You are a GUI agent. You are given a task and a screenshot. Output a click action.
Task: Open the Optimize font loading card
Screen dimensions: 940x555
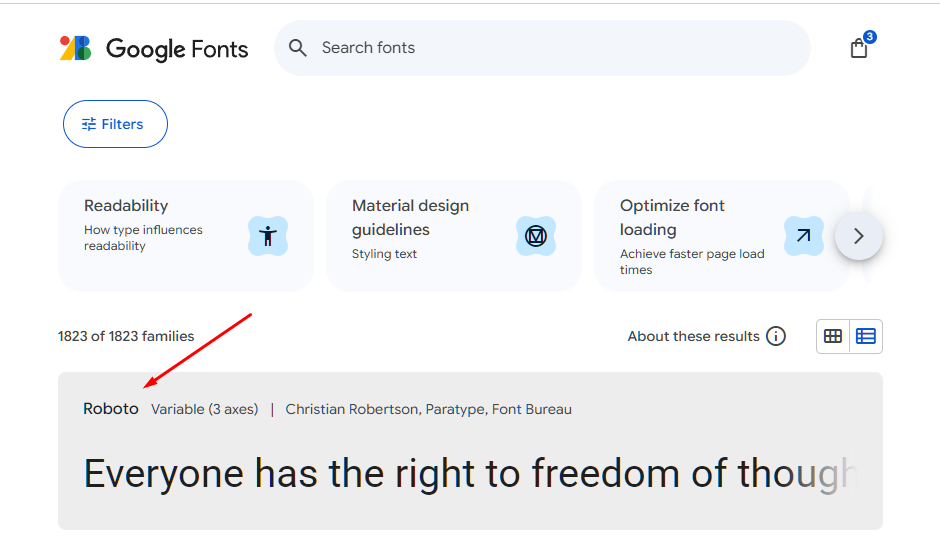point(722,236)
